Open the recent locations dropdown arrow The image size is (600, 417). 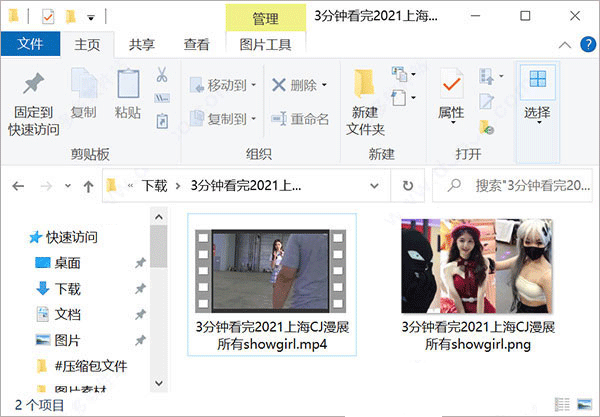click(68, 186)
